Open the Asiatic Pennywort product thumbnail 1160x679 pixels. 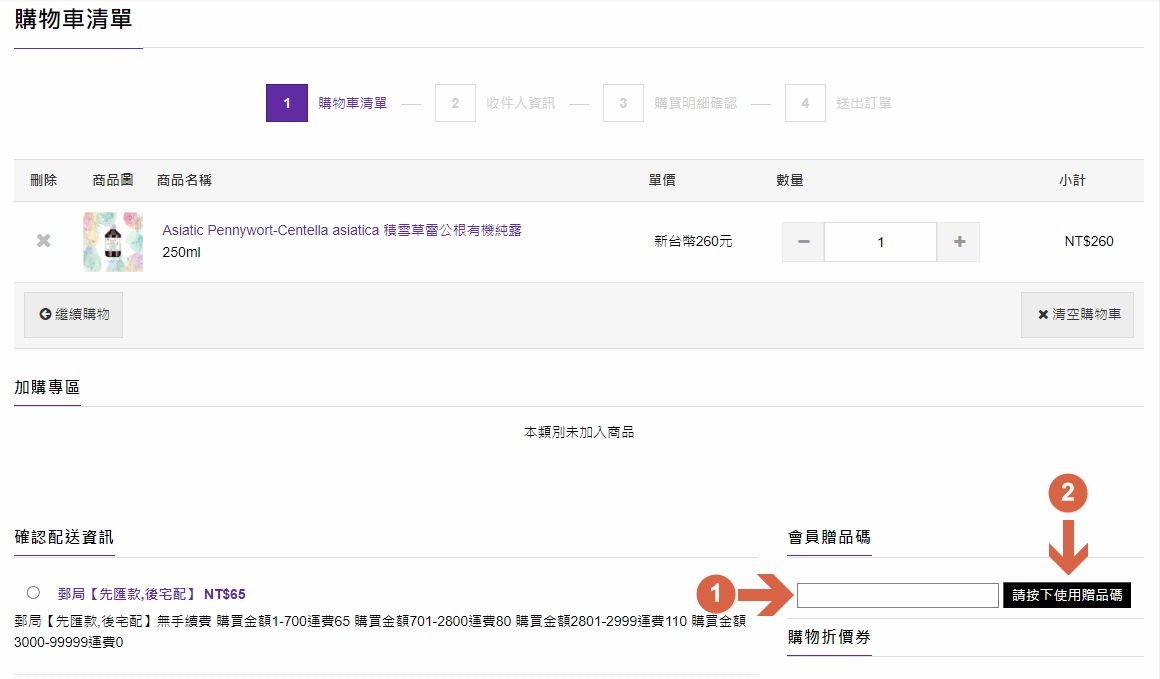[113, 242]
